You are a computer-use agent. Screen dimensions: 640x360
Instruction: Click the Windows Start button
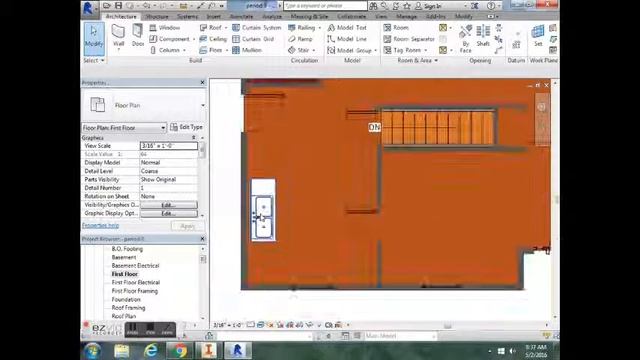pos(92,351)
